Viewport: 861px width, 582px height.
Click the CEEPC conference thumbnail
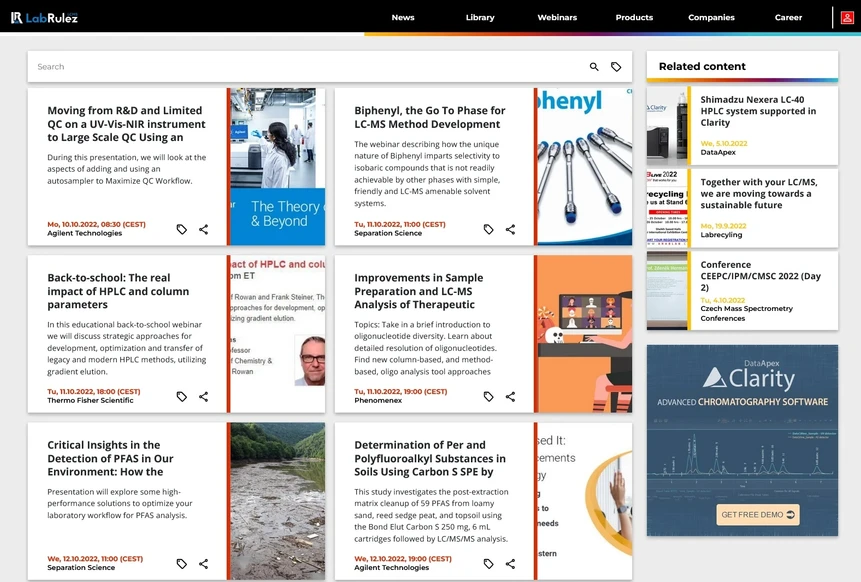click(x=667, y=290)
